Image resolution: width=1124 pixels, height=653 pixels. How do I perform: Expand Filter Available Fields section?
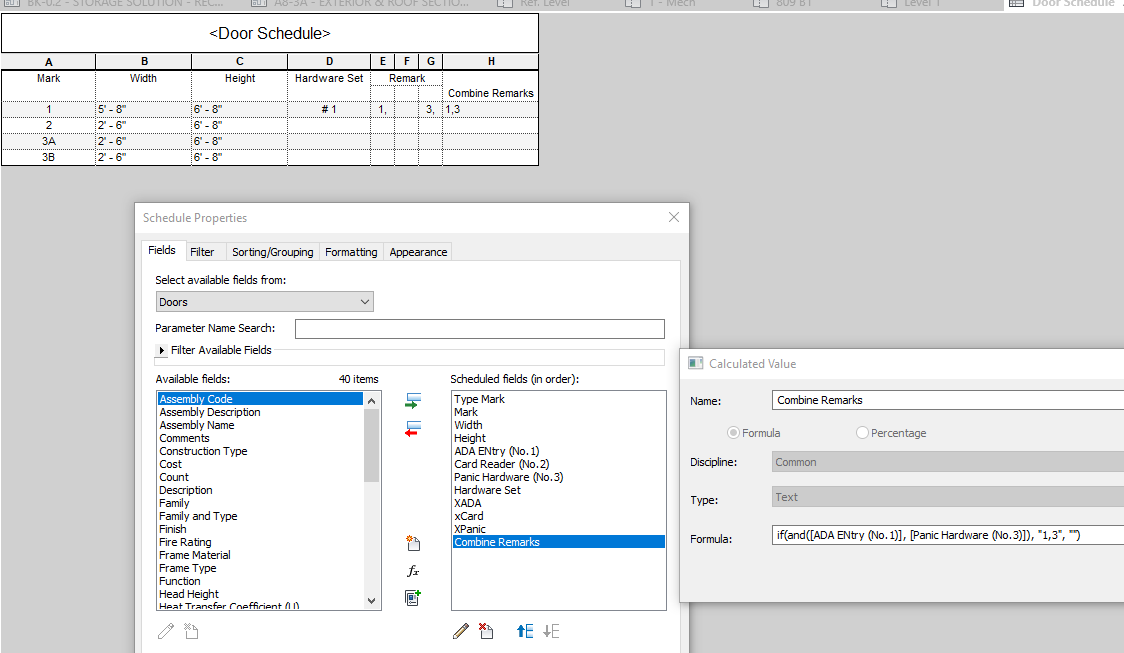(x=162, y=350)
